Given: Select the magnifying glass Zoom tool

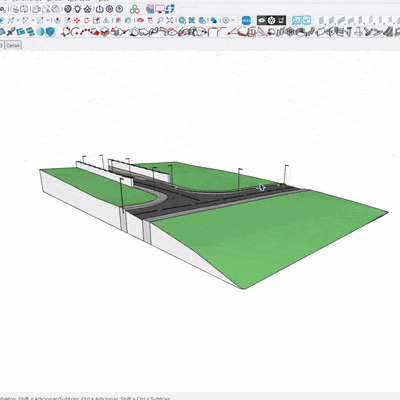Looking at the screenshot, I should coord(160,21).
